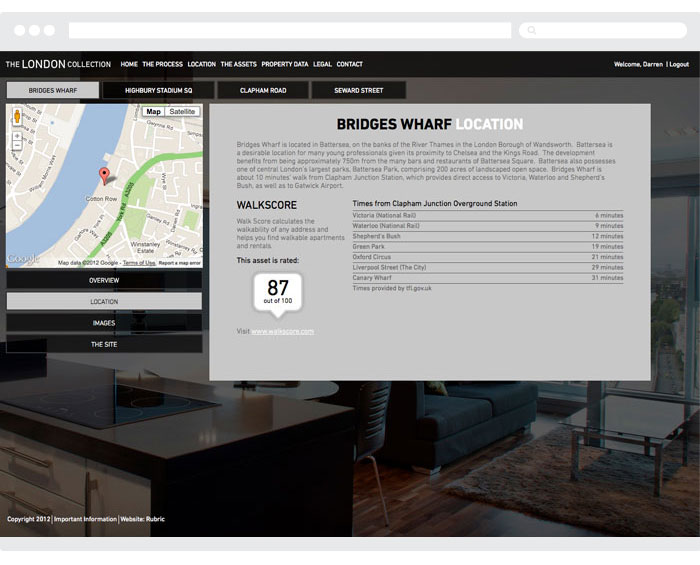Visit the www.walkscore.com link

(283, 331)
